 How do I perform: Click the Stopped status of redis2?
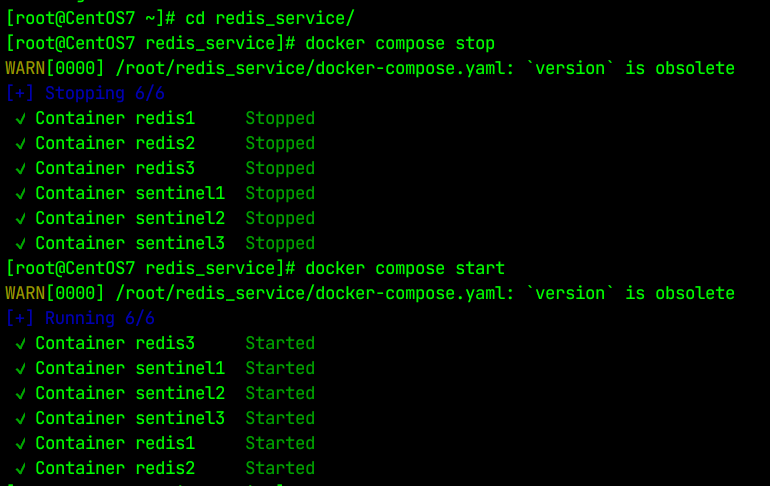[280, 144]
